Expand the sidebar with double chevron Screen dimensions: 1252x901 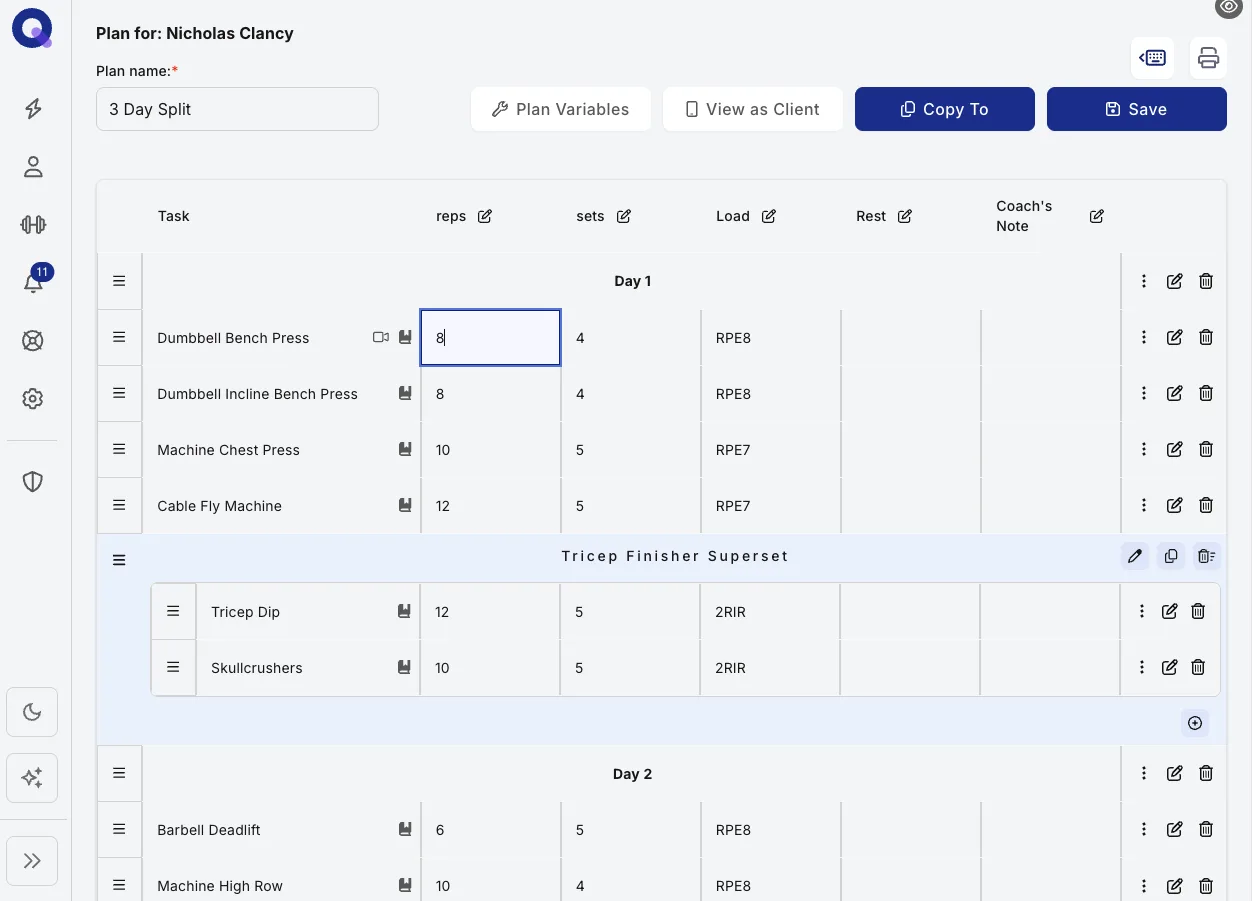(x=32, y=861)
